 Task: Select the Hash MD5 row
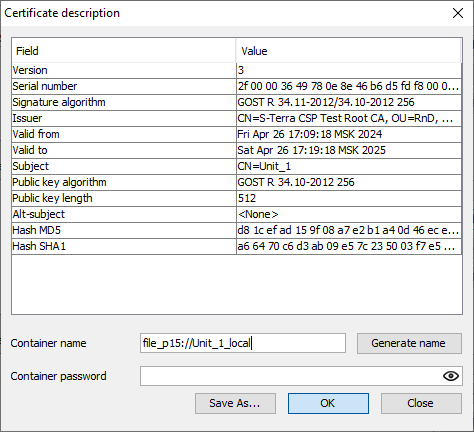pos(237,230)
